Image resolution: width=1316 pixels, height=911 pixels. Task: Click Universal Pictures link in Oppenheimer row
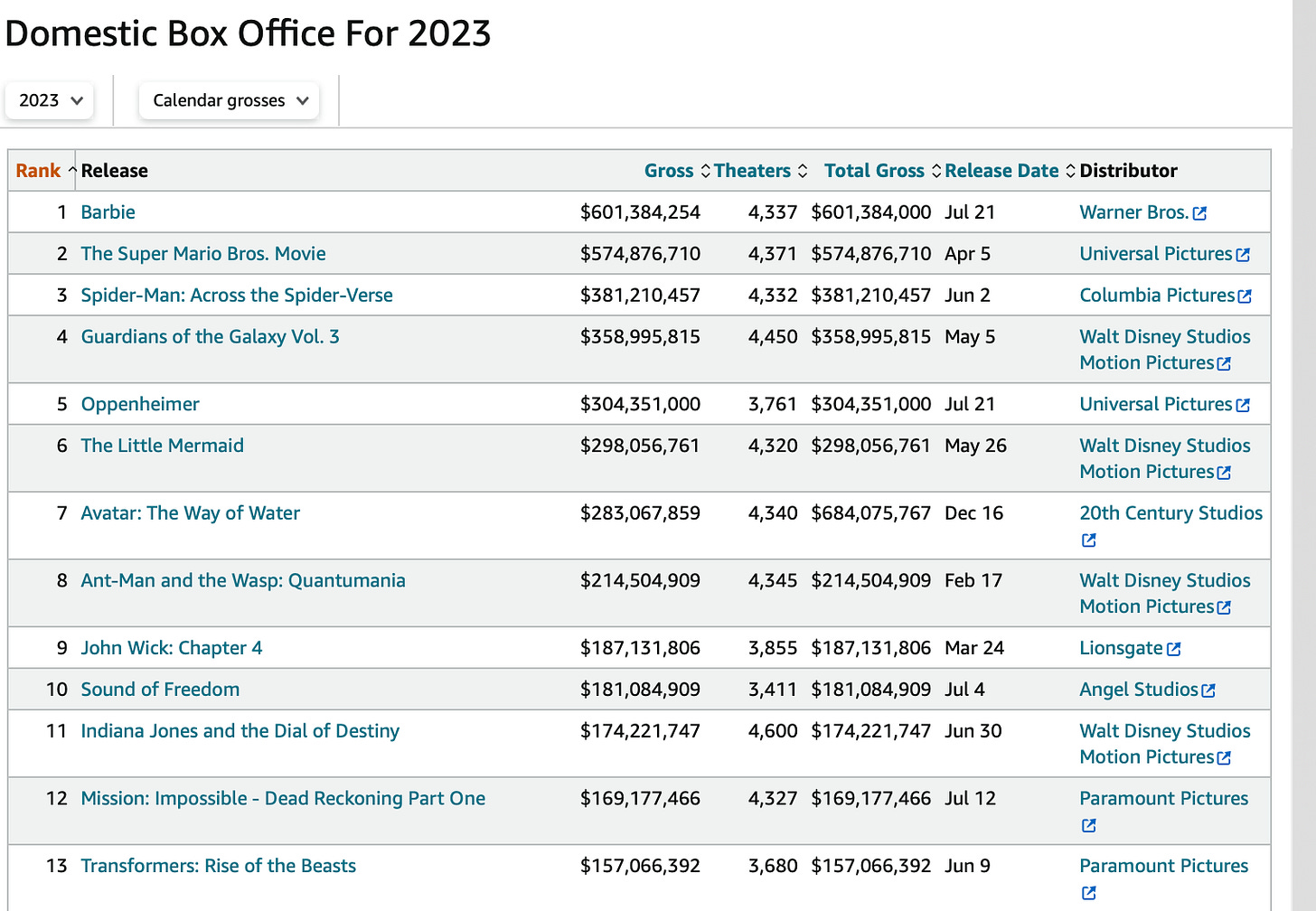pyautogui.click(x=1156, y=404)
